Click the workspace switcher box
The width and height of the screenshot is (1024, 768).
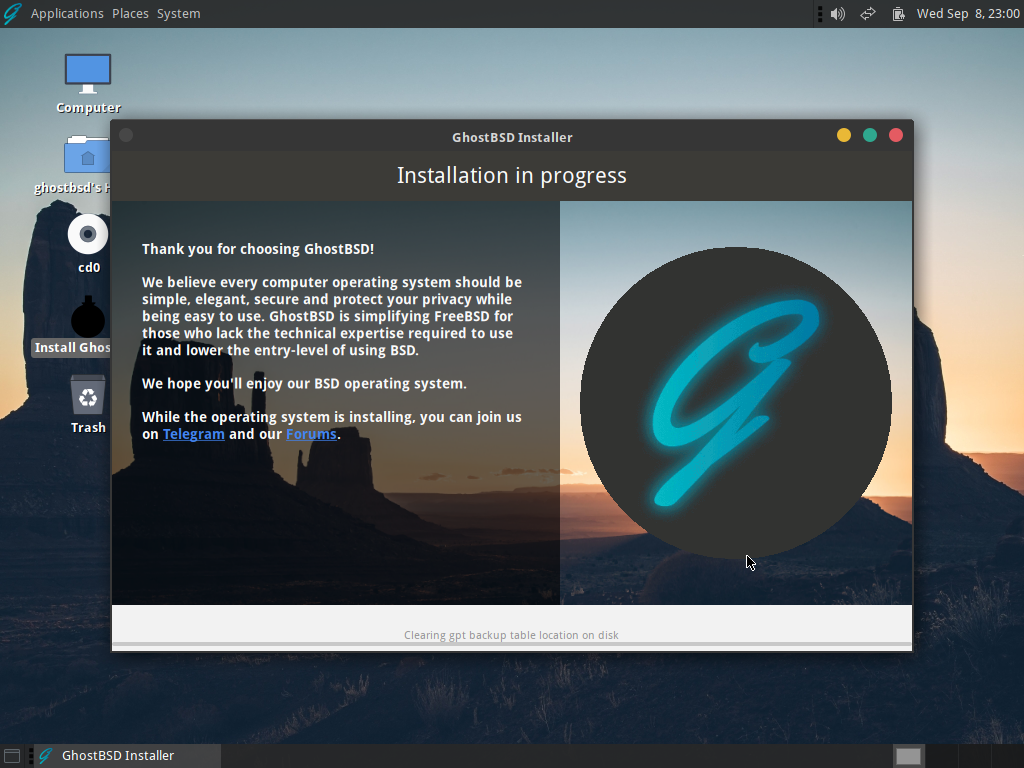point(908,756)
